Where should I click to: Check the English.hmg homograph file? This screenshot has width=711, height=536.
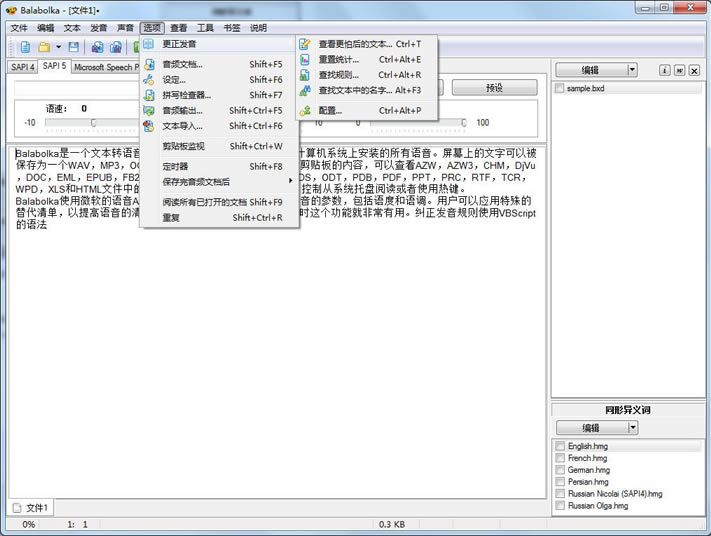pyautogui.click(x=560, y=446)
